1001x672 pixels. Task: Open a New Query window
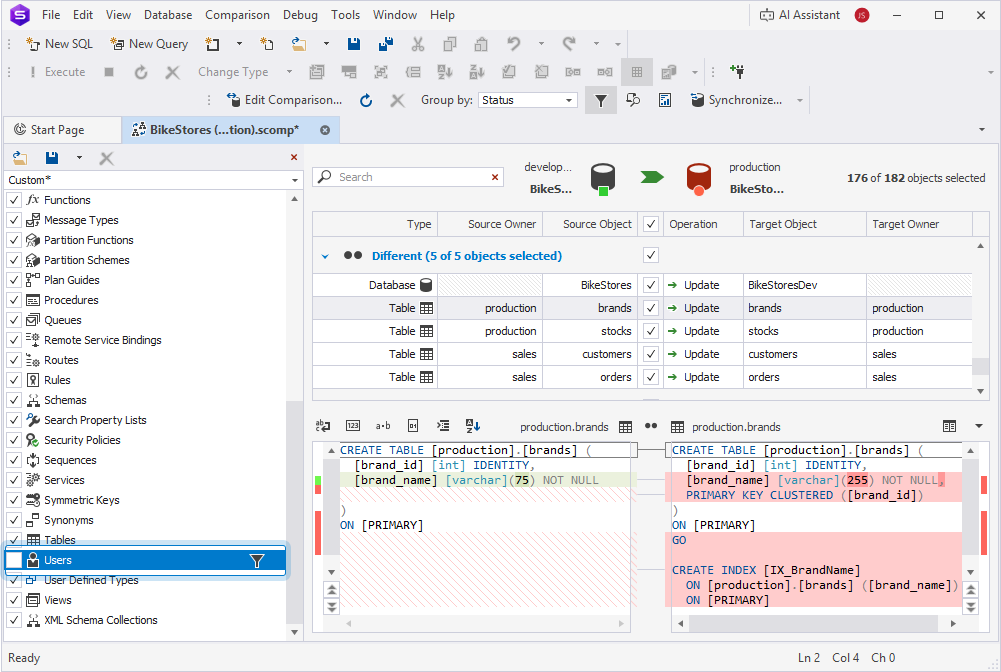click(148, 44)
